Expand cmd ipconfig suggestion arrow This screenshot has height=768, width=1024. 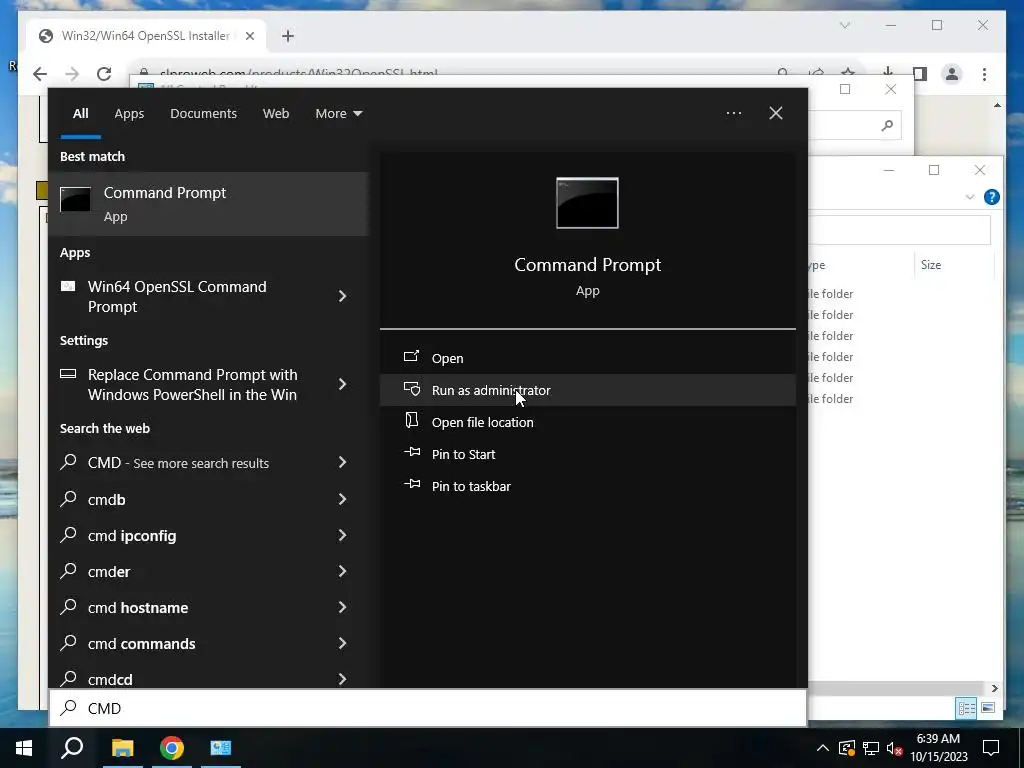click(342, 536)
